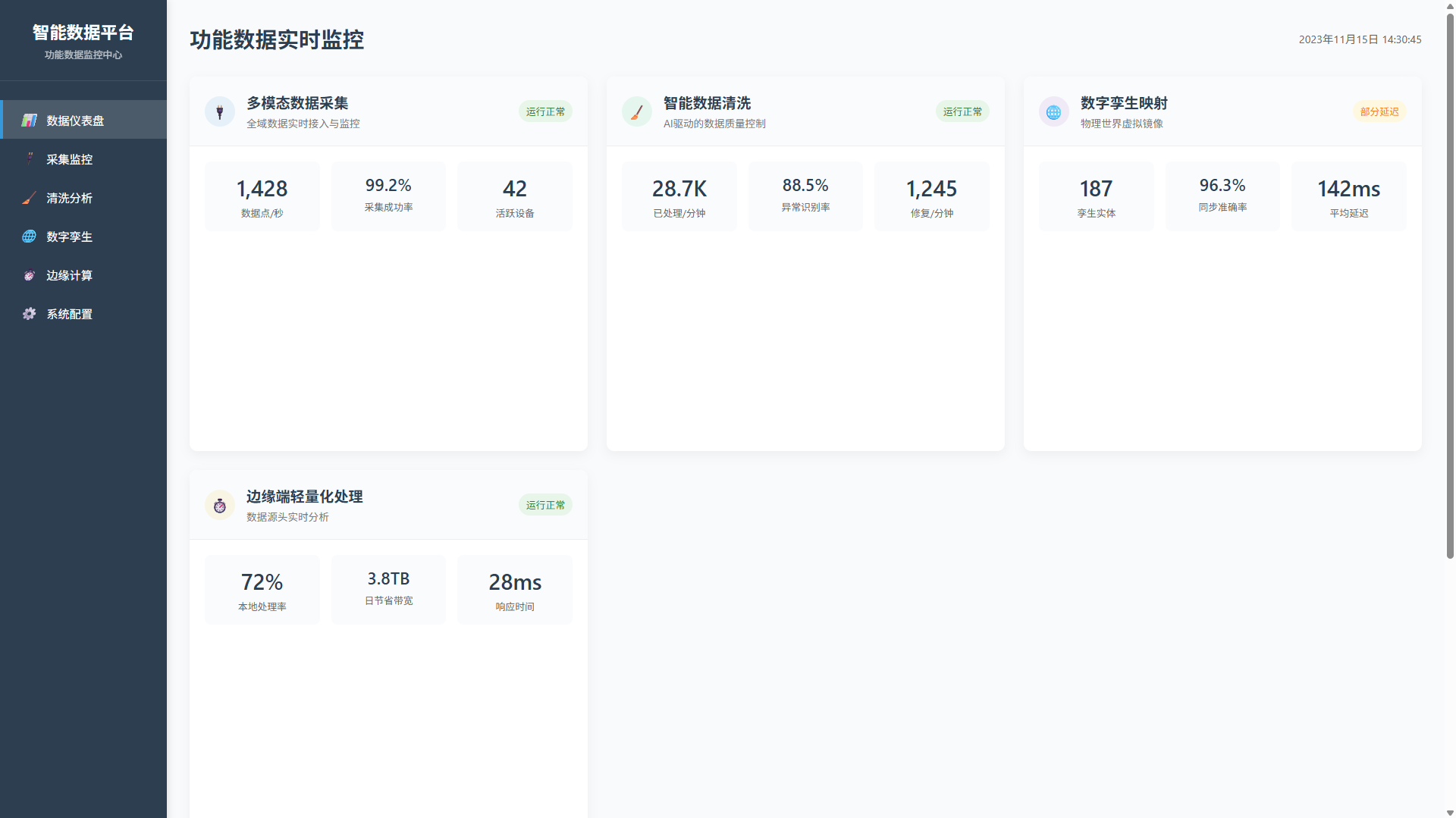Click the plug icon in 多模态数据采集 card
The width and height of the screenshot is (1456, 818).
coord(220,112)
